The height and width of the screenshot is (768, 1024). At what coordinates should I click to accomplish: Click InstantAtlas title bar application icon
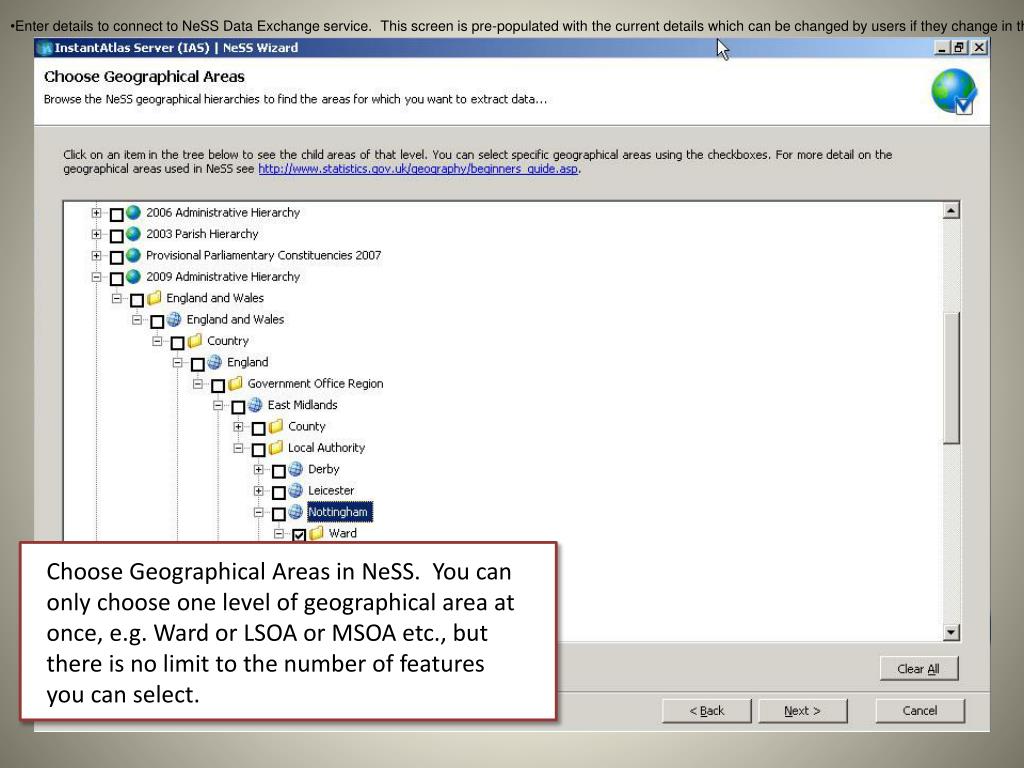(x=45, y=48)
